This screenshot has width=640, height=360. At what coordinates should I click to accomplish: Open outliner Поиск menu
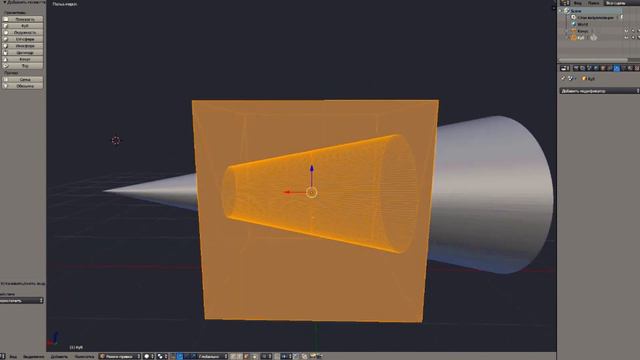click(x=593, y=3)
